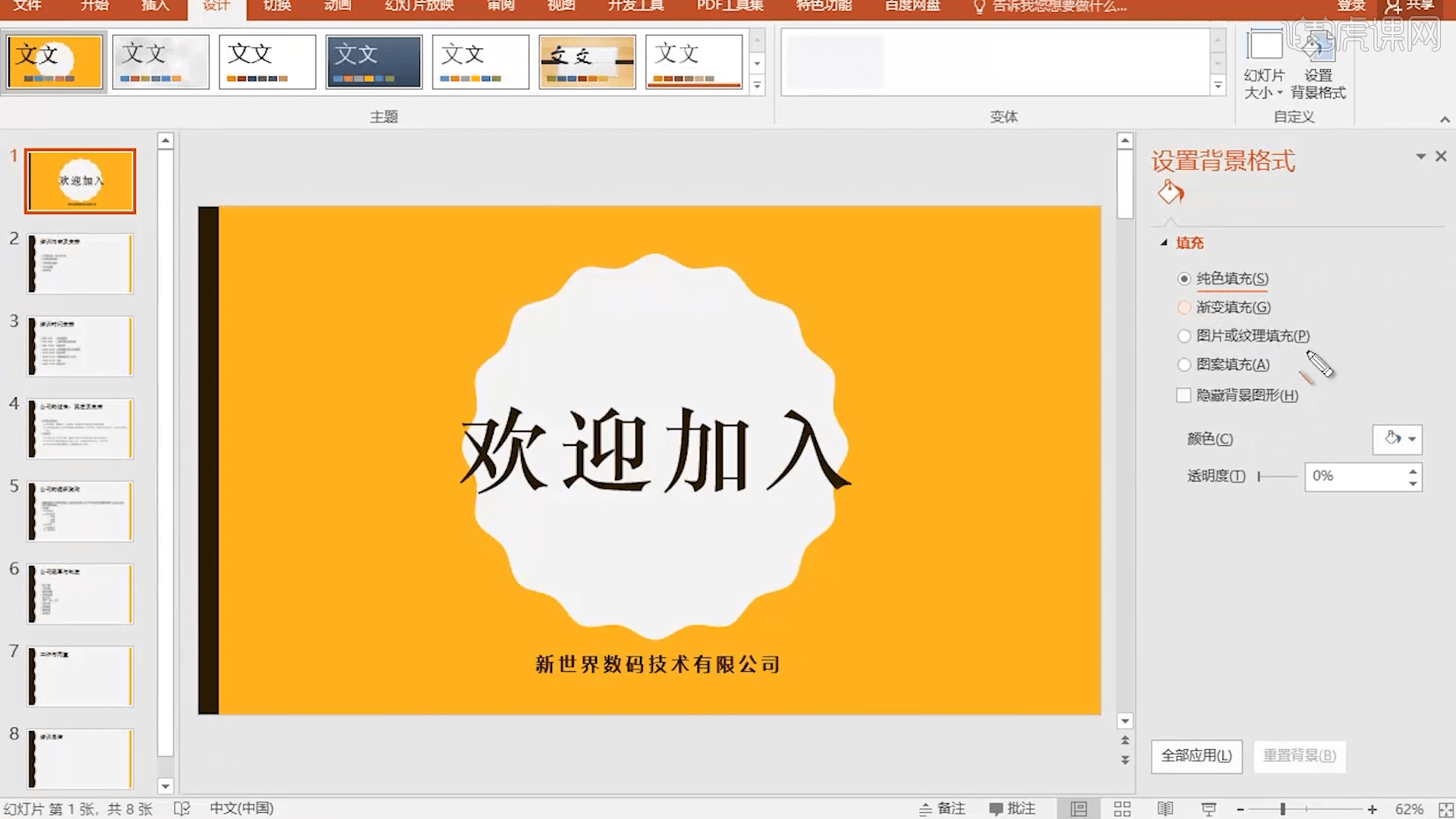Click the 中文(中国) language indicator
Screen dimensions: 1456x819
point(241,808)
